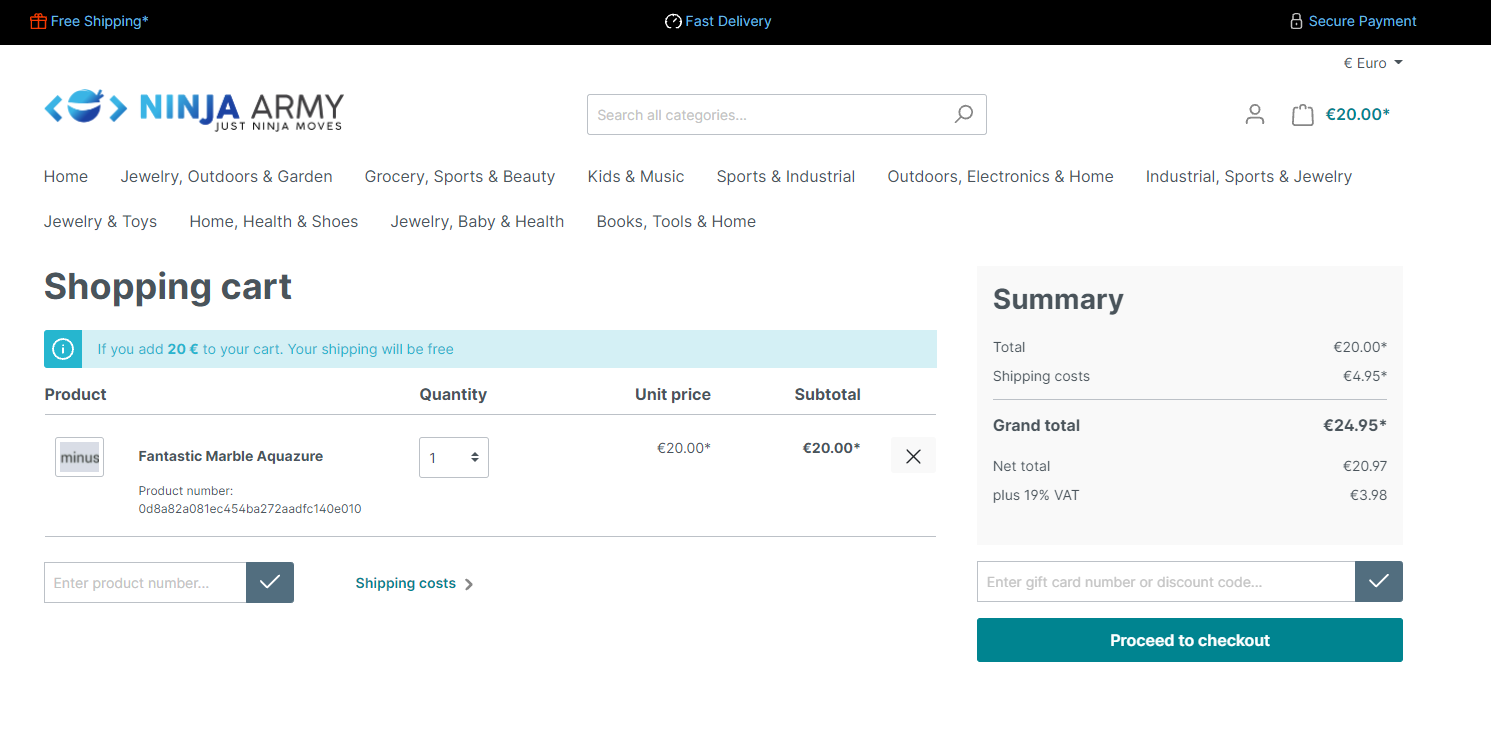Viewport: 1491px width, 737px height.
Task: Go to Home menu item
Action: point(66,176)
